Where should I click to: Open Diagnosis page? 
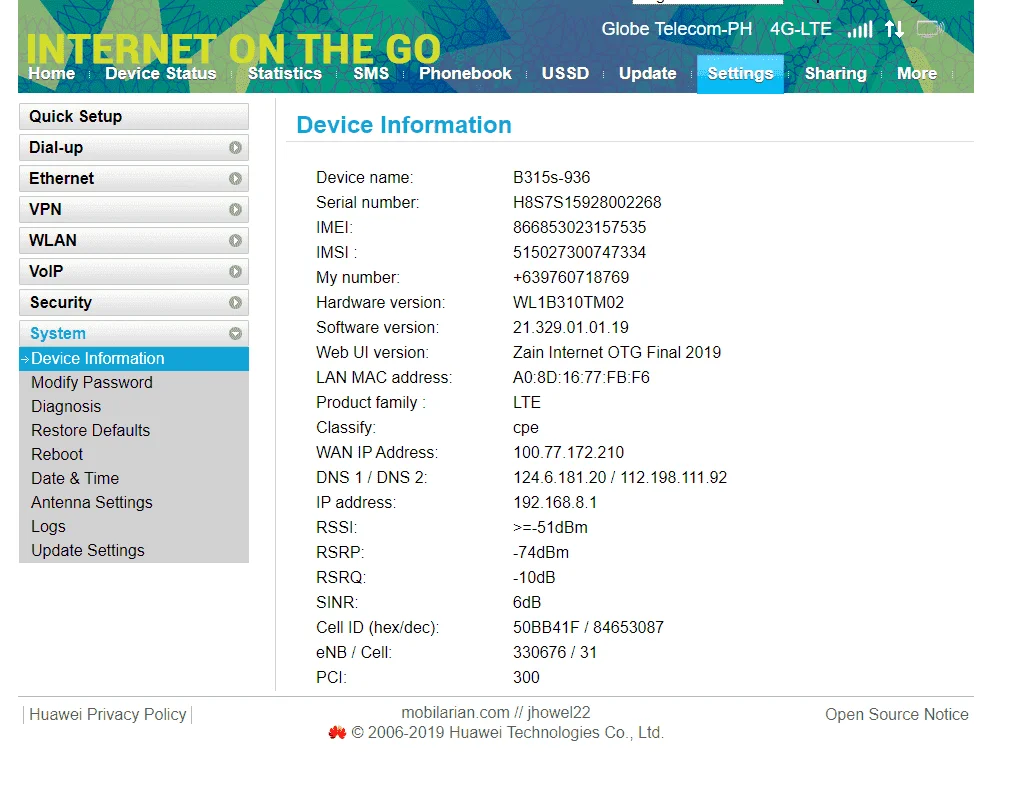coord(66,406)
